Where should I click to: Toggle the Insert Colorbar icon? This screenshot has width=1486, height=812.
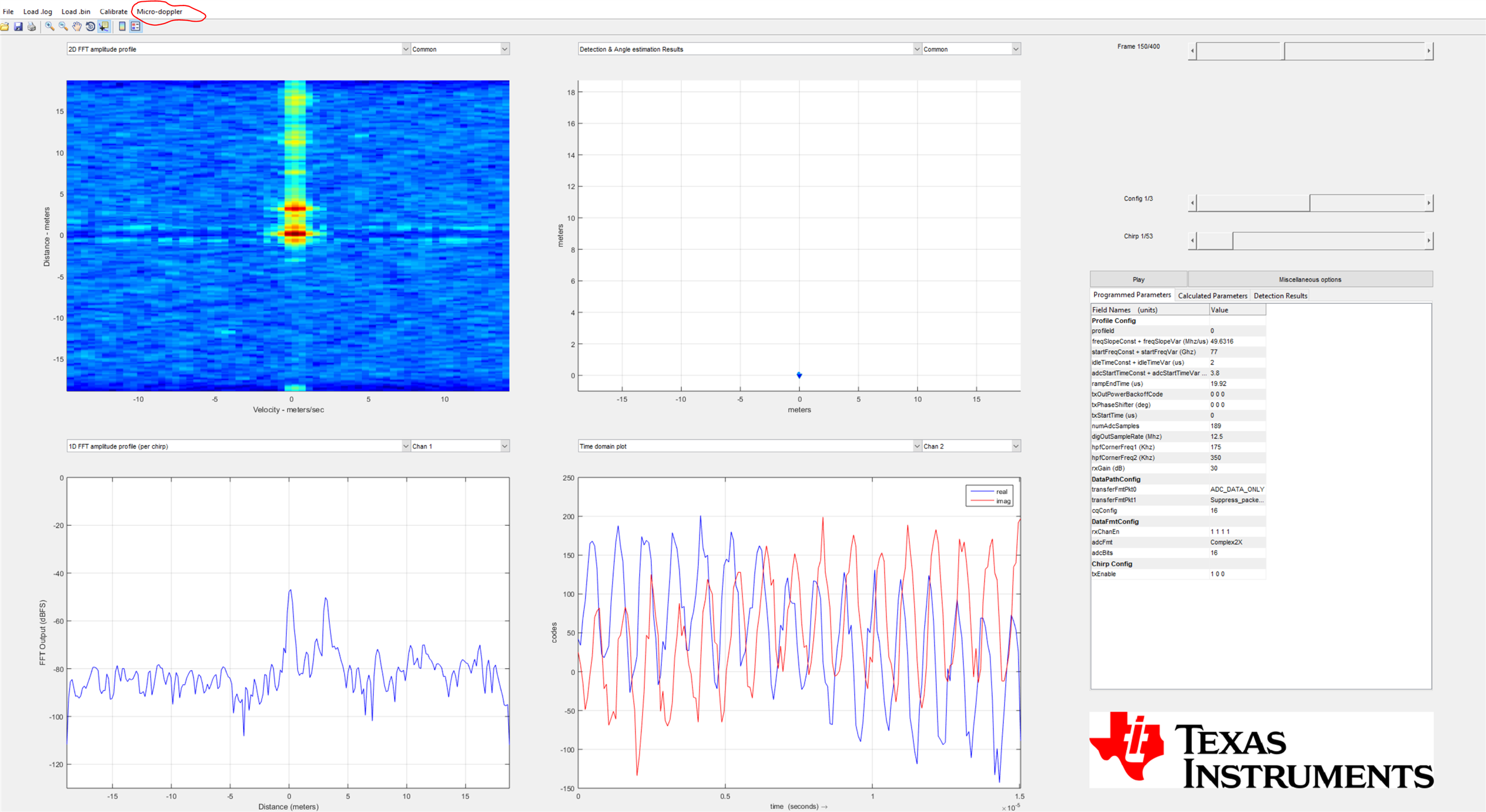122,27
